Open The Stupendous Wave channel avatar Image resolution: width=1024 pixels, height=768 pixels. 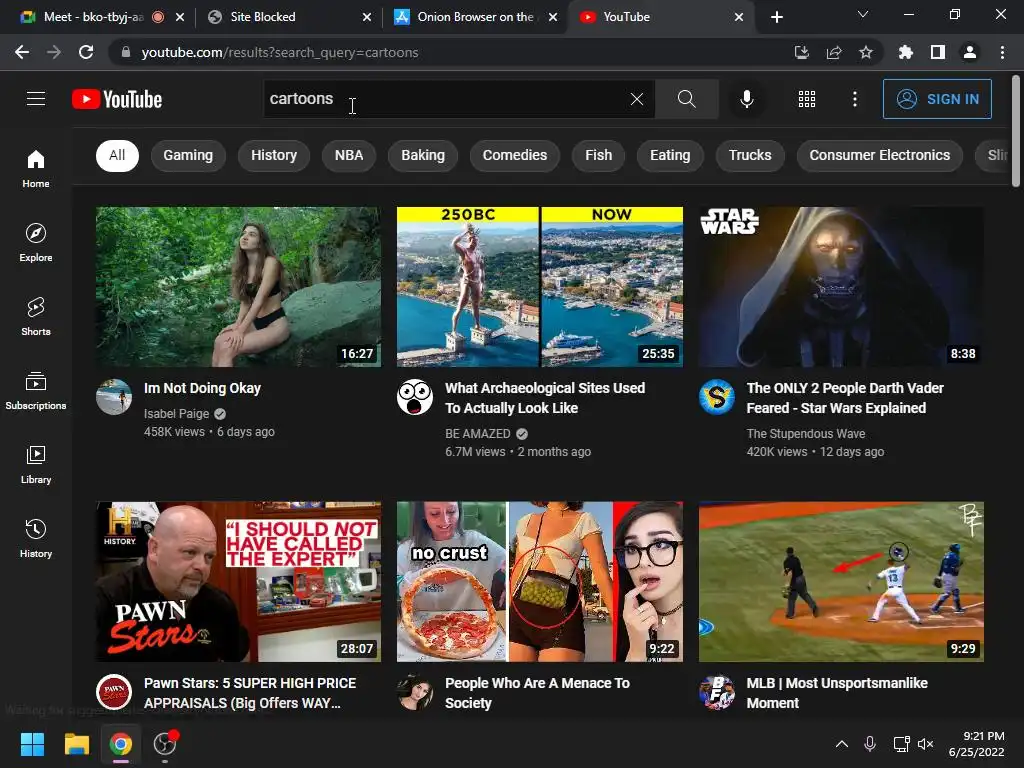(x=716, y=396)
